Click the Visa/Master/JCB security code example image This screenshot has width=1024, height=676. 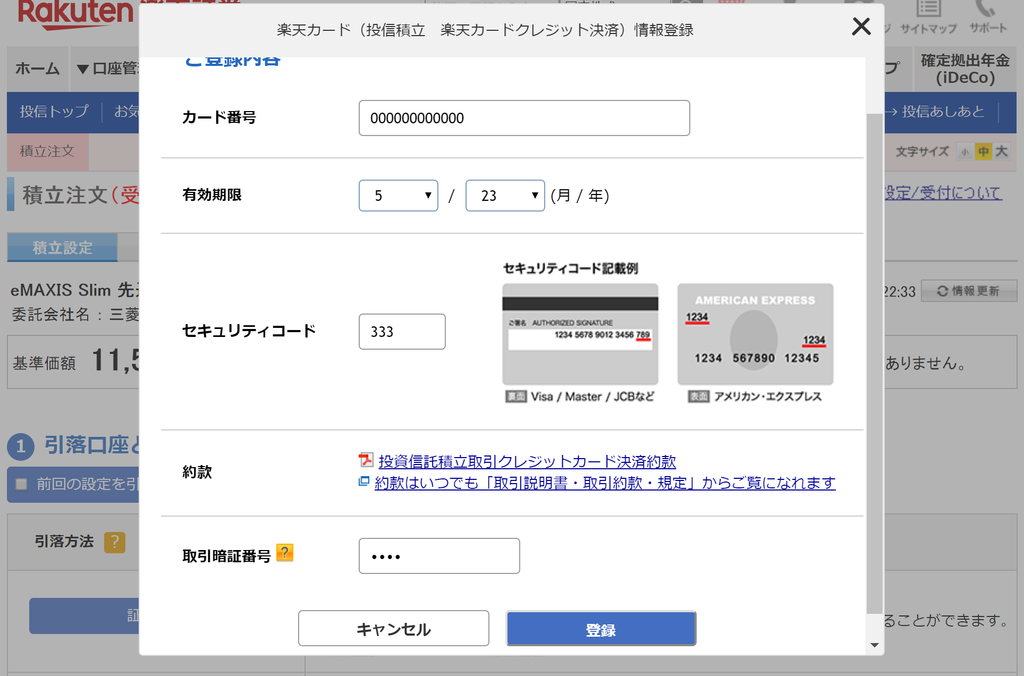pyautogui.click(x=580, y=334)
